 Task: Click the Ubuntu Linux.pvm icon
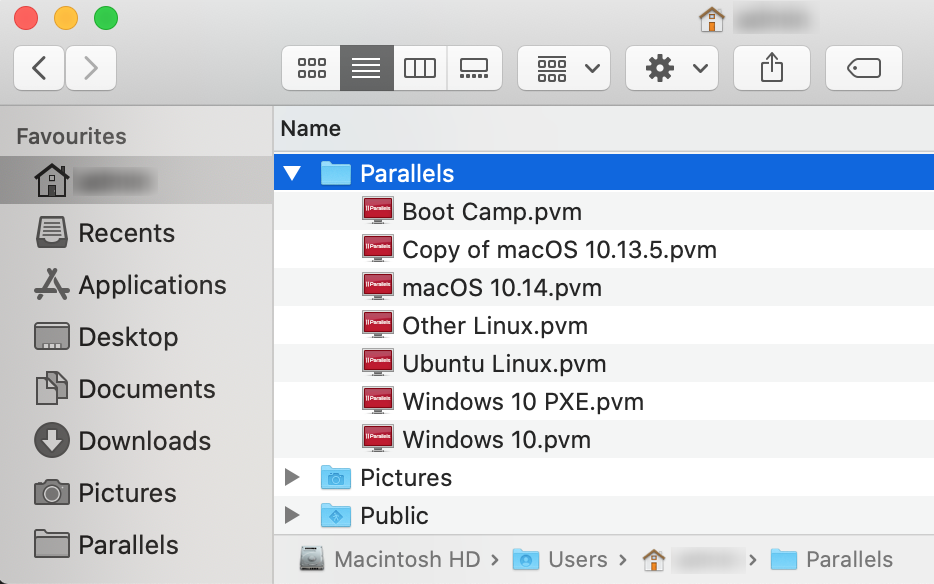click(378, 364)
